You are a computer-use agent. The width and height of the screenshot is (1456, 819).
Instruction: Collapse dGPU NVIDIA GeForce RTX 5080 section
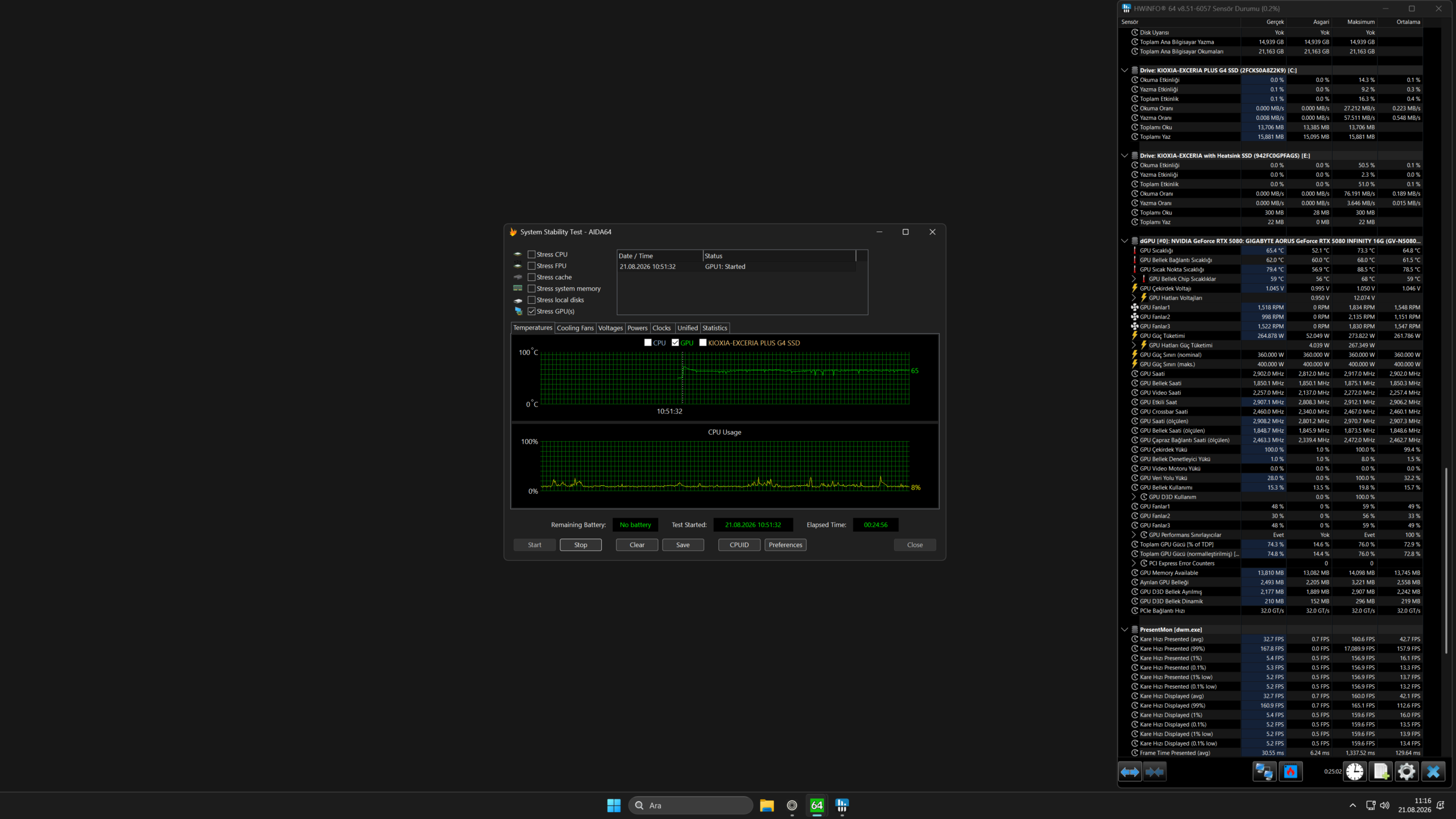pyautogui.click(x=1124, y=241)
